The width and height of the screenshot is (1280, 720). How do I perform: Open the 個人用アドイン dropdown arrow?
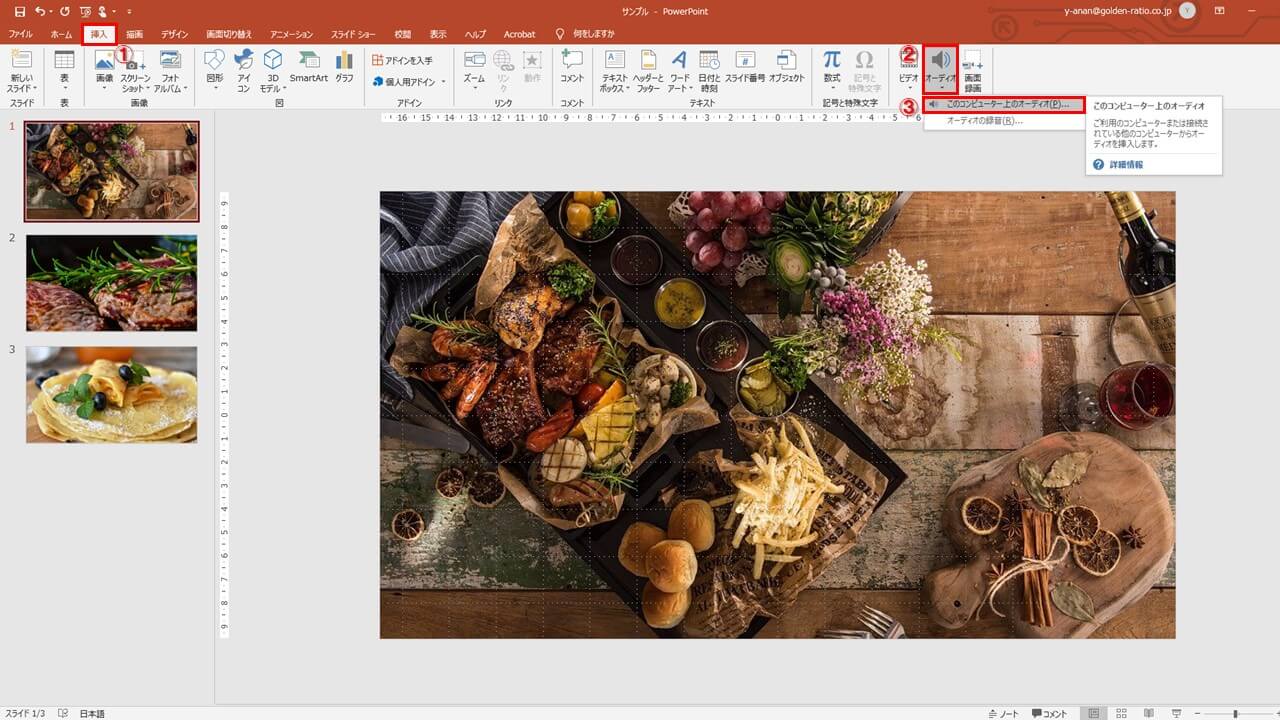click(443, 82)
